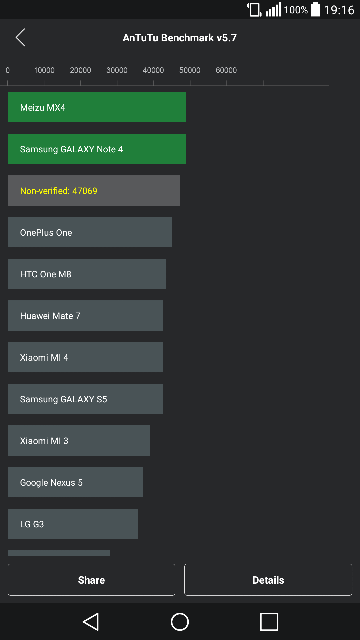The image size is (360, 640).
Task: Open recent apps square button
Action: [269, 622]
